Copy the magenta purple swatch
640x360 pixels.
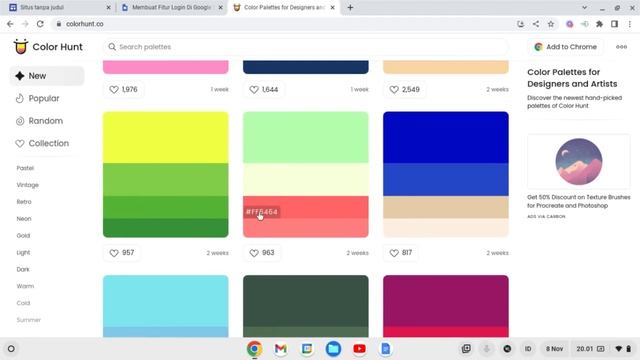(x=446, y=301)
